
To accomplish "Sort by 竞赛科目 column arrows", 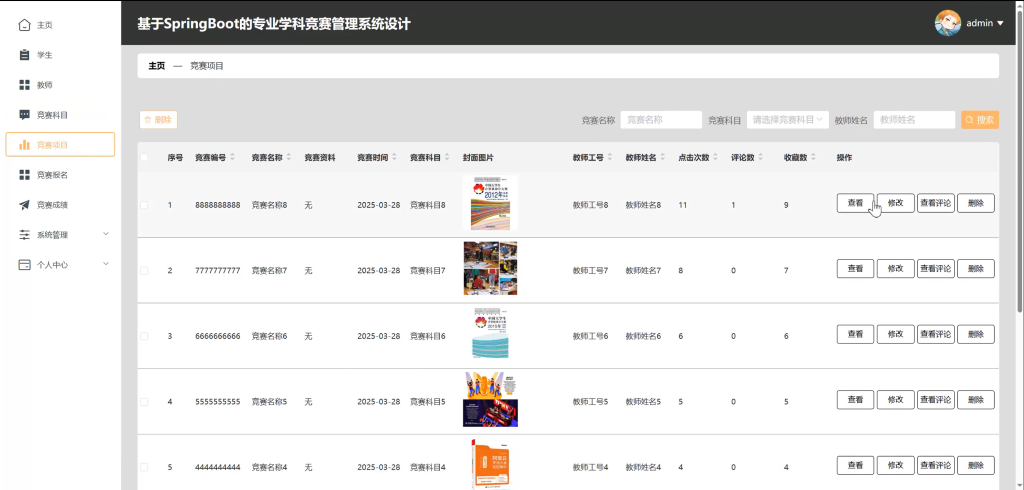I will pyautogui.click(x=447, y=157).
